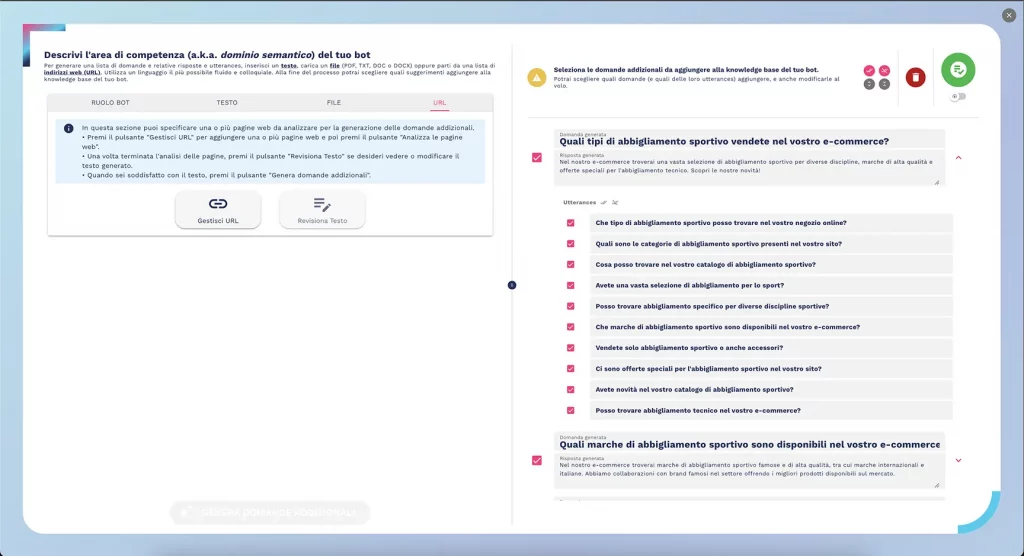This screenshot has width=1024, height=556.
Task: Select the URL tab
Action: coord(440,103)
